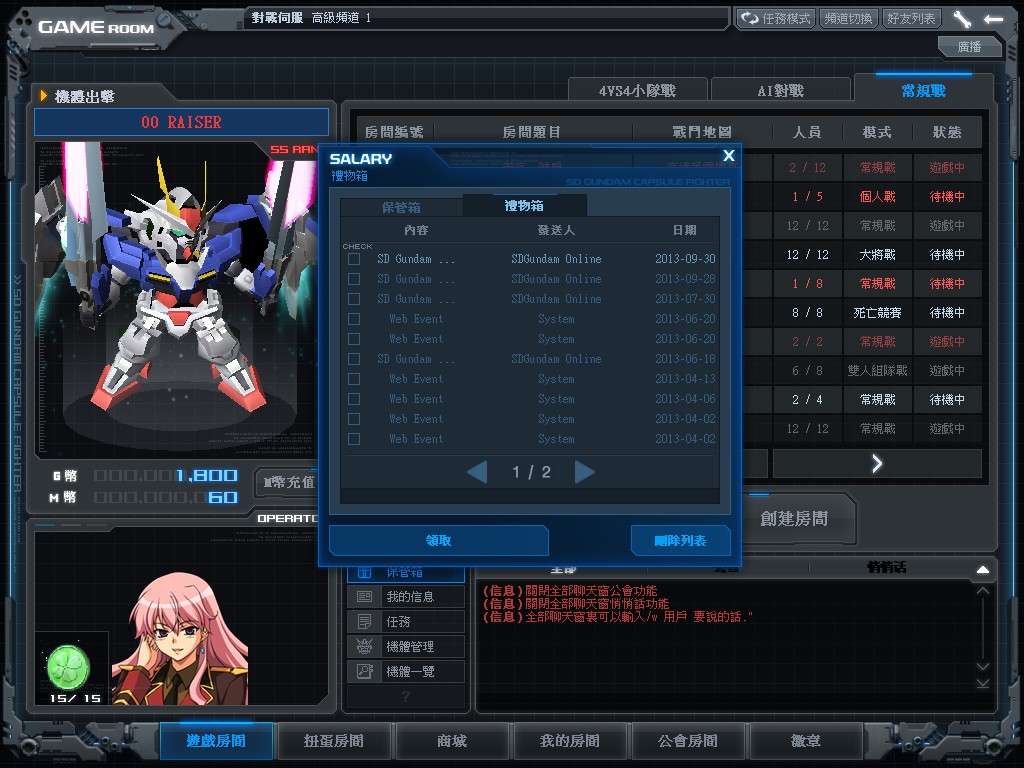Sort by the 模式 column header
The image size is (1024, 768).
877,132
